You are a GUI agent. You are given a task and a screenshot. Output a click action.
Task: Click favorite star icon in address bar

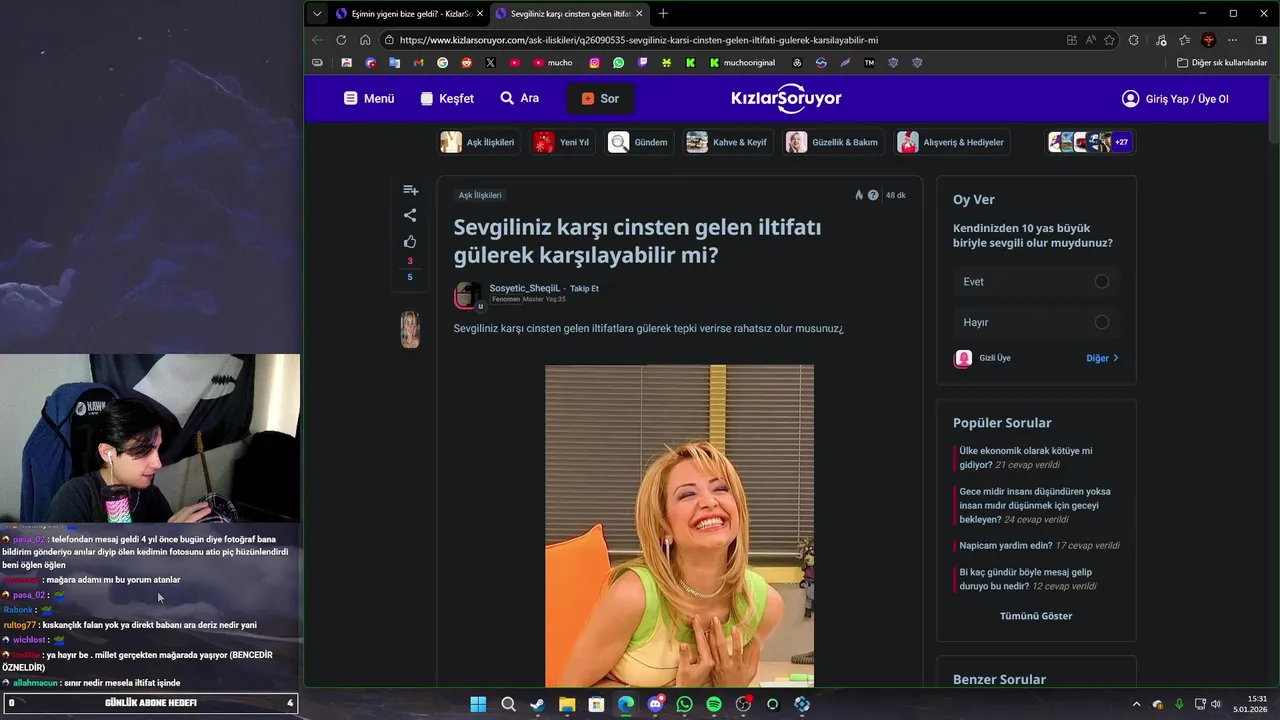tap(1109, 40)
